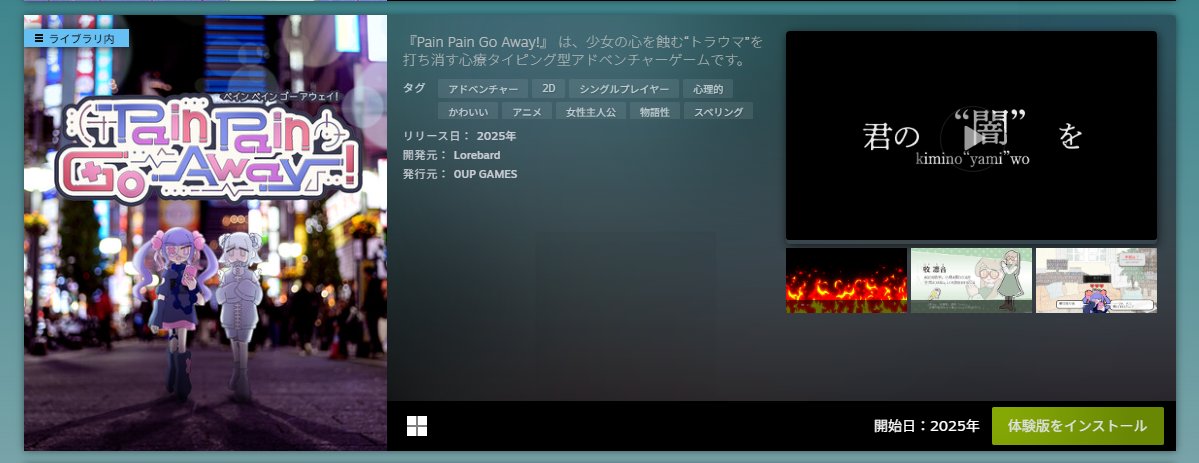
Task: Select the アニメ tag
Action: click(x=527, y=112)
